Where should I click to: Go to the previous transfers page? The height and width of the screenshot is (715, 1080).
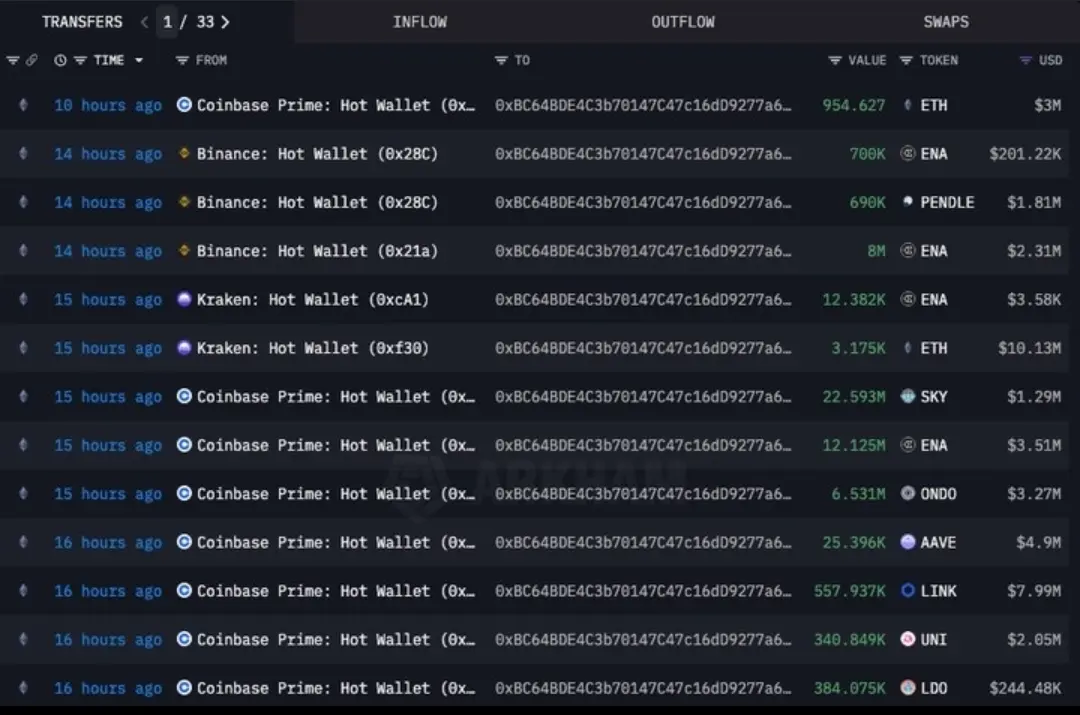coord(144,22)
